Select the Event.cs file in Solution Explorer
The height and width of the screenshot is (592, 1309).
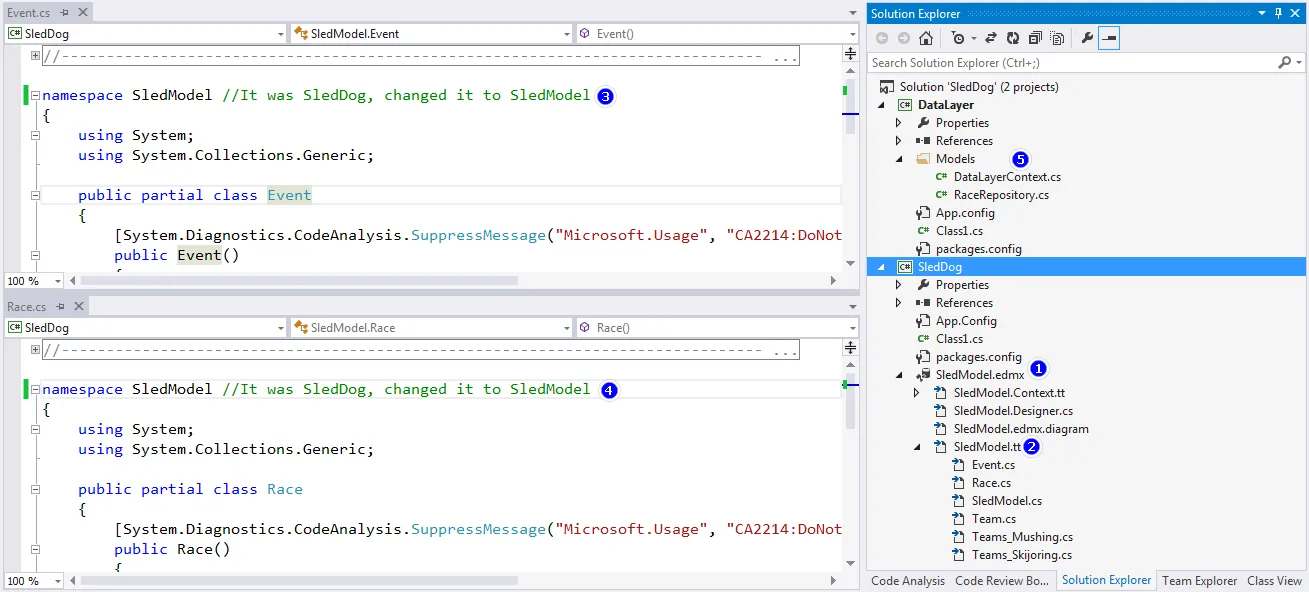pos(993,465)
